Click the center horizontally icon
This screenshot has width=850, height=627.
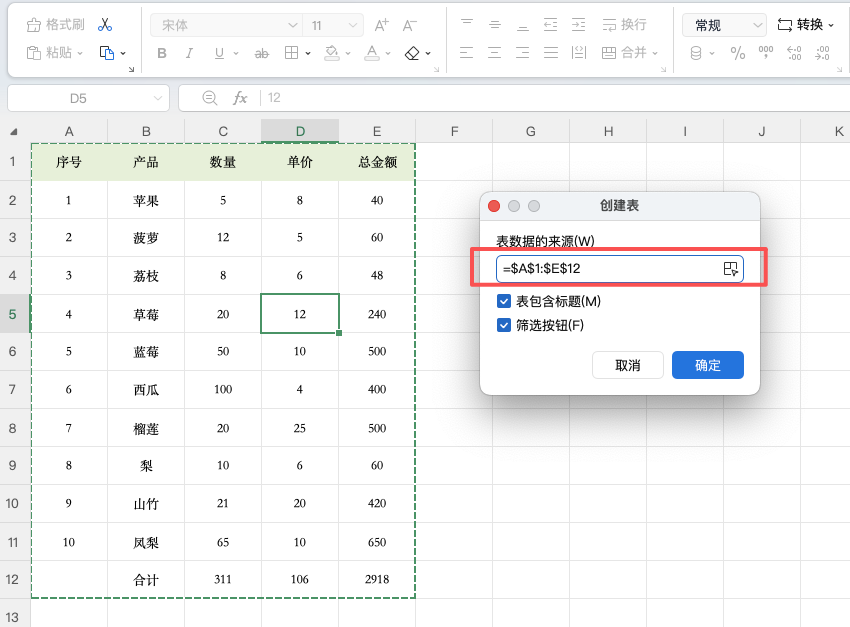pos(494,53)
